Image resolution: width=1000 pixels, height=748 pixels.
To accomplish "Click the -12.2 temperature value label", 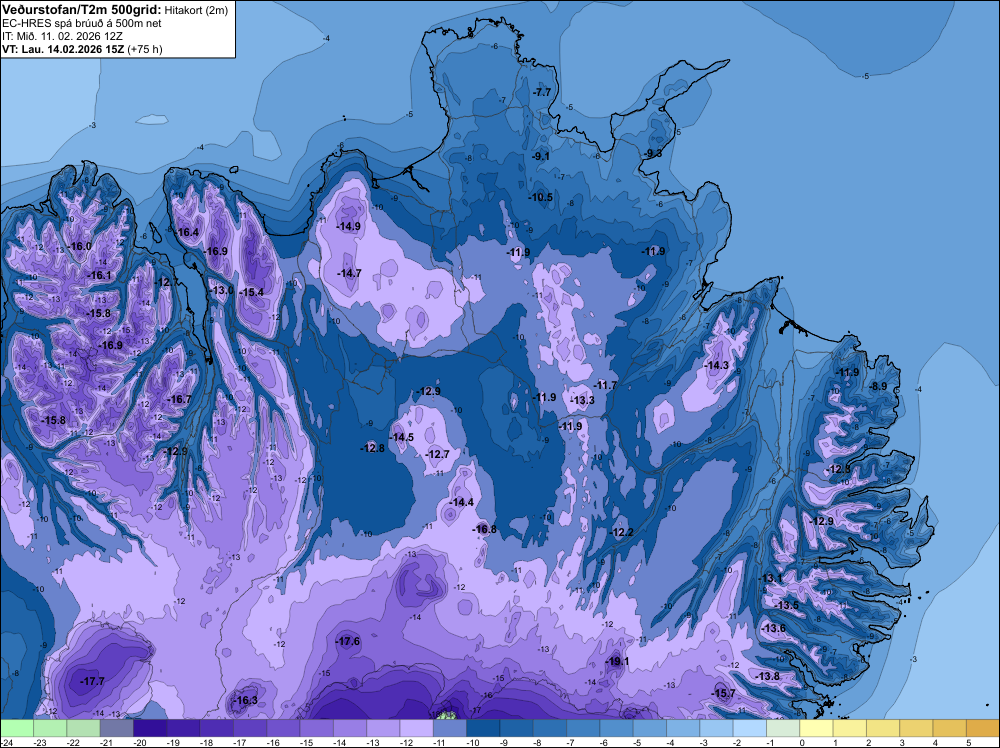I will point(621,532).
